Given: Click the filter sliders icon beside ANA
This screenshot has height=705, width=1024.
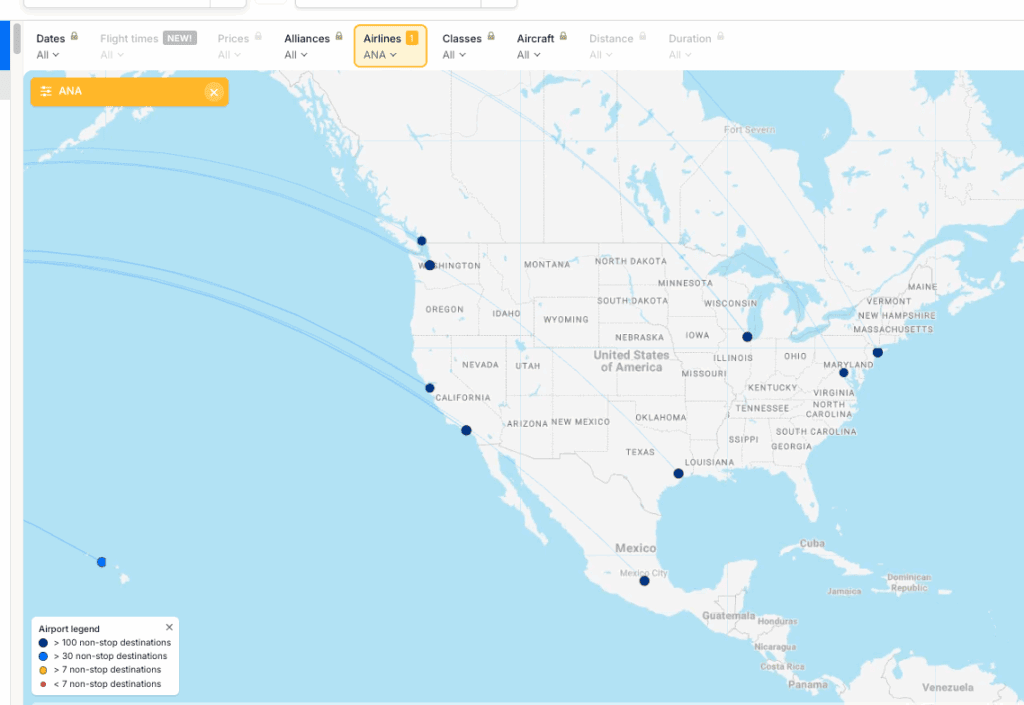Looking at the screenshot, I should (46, 92).
